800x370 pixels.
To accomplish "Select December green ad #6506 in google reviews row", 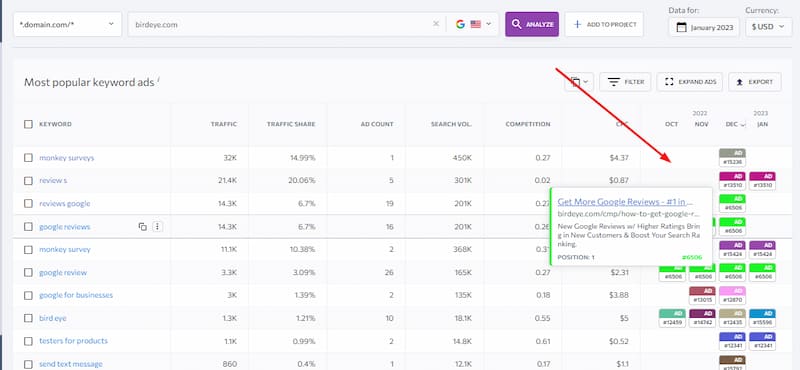I will (x=732, y=227).
